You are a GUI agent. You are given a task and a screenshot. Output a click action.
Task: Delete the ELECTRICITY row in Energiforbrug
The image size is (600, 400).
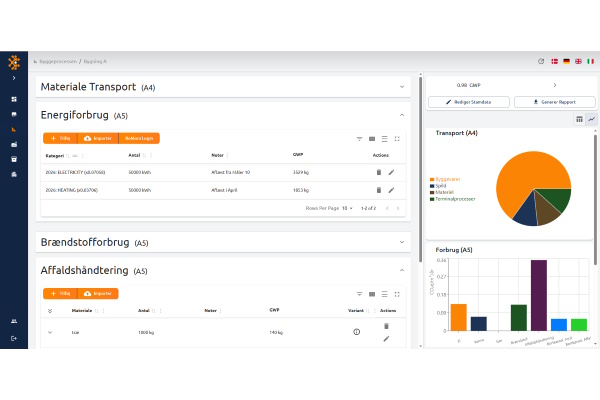[379, 172]
